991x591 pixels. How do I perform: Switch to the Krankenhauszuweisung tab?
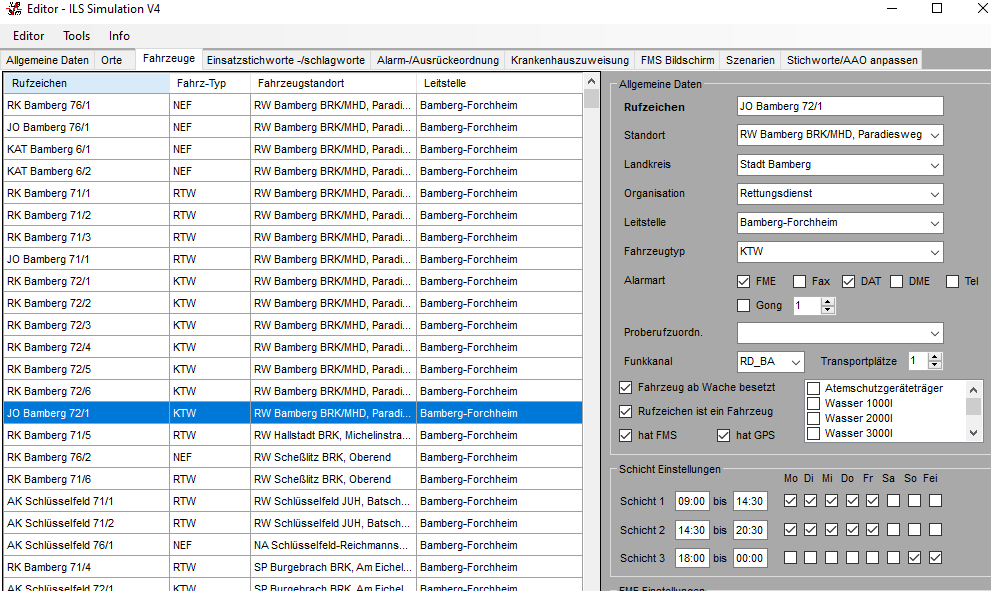(569, 60)
